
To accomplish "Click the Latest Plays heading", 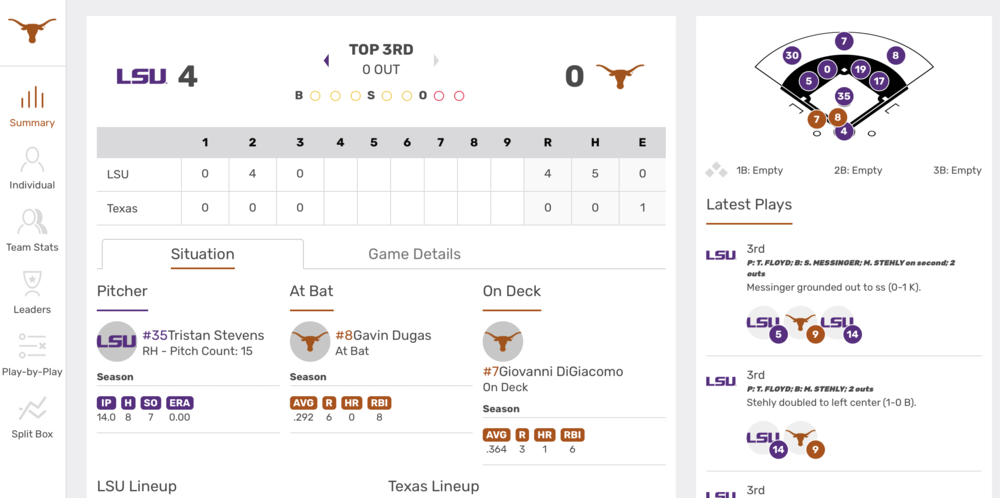I will 749,205.
